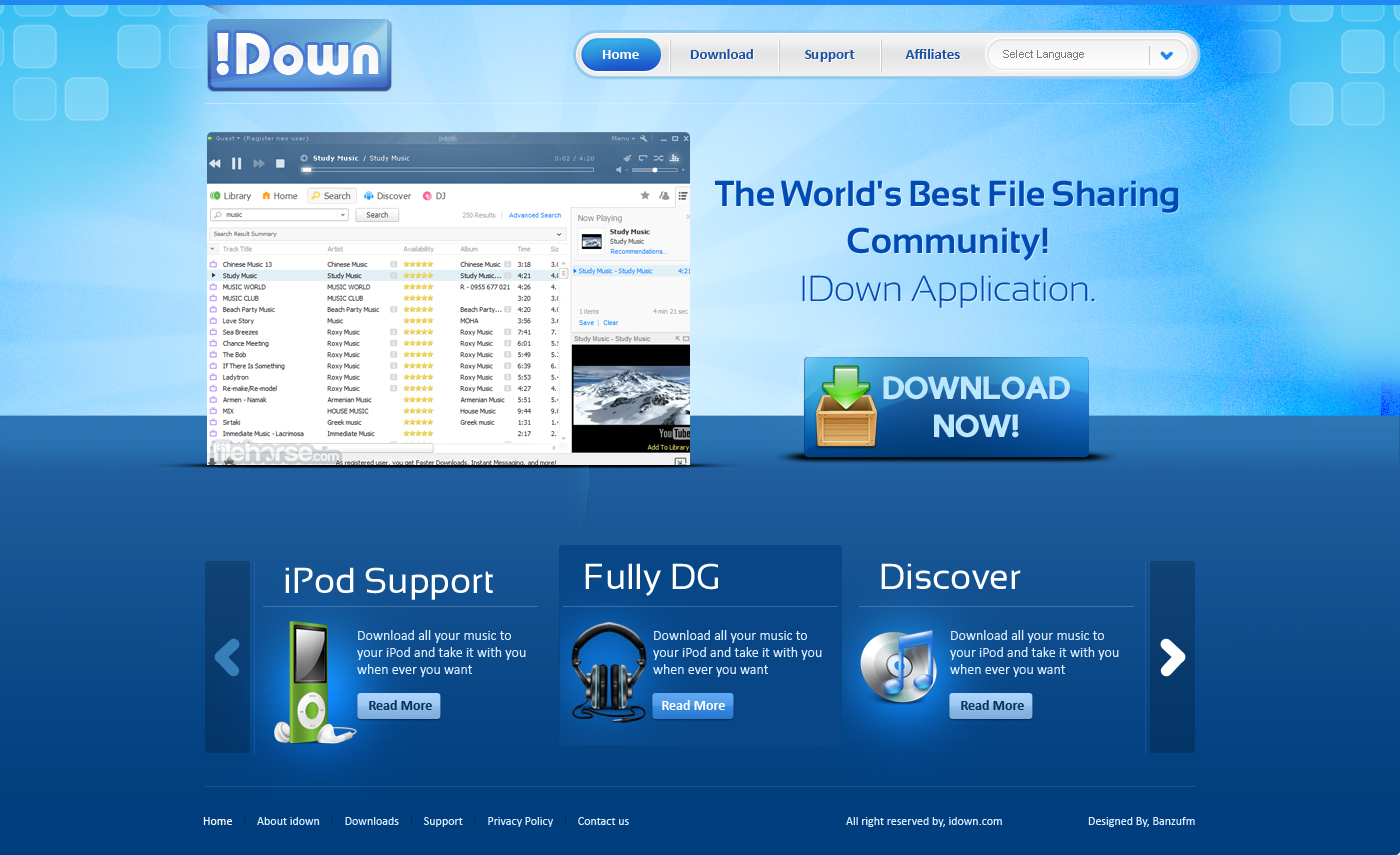
Task: Open the Guest user dropdown
Action: pos(227,138)
